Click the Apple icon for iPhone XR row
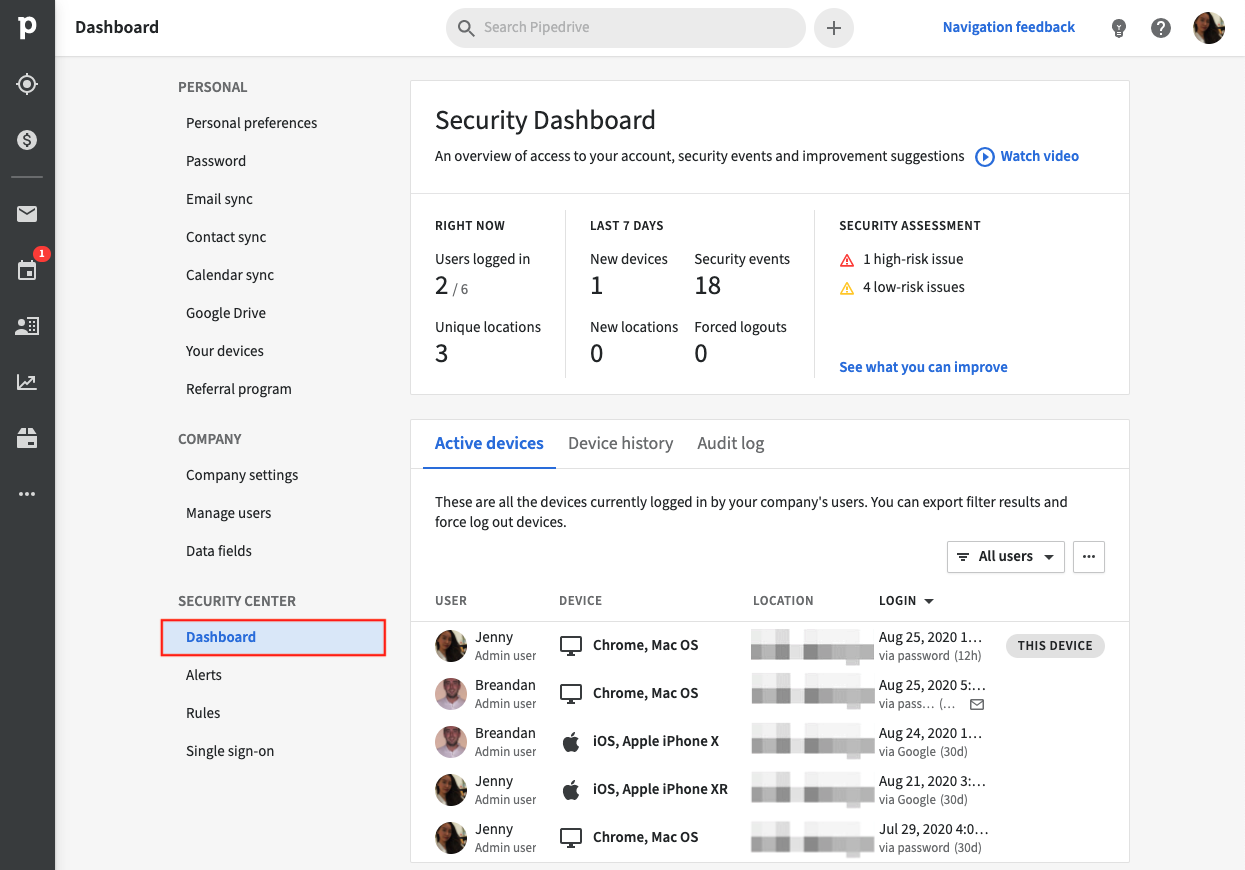The image size is (1245, 870). pos(571,789)
